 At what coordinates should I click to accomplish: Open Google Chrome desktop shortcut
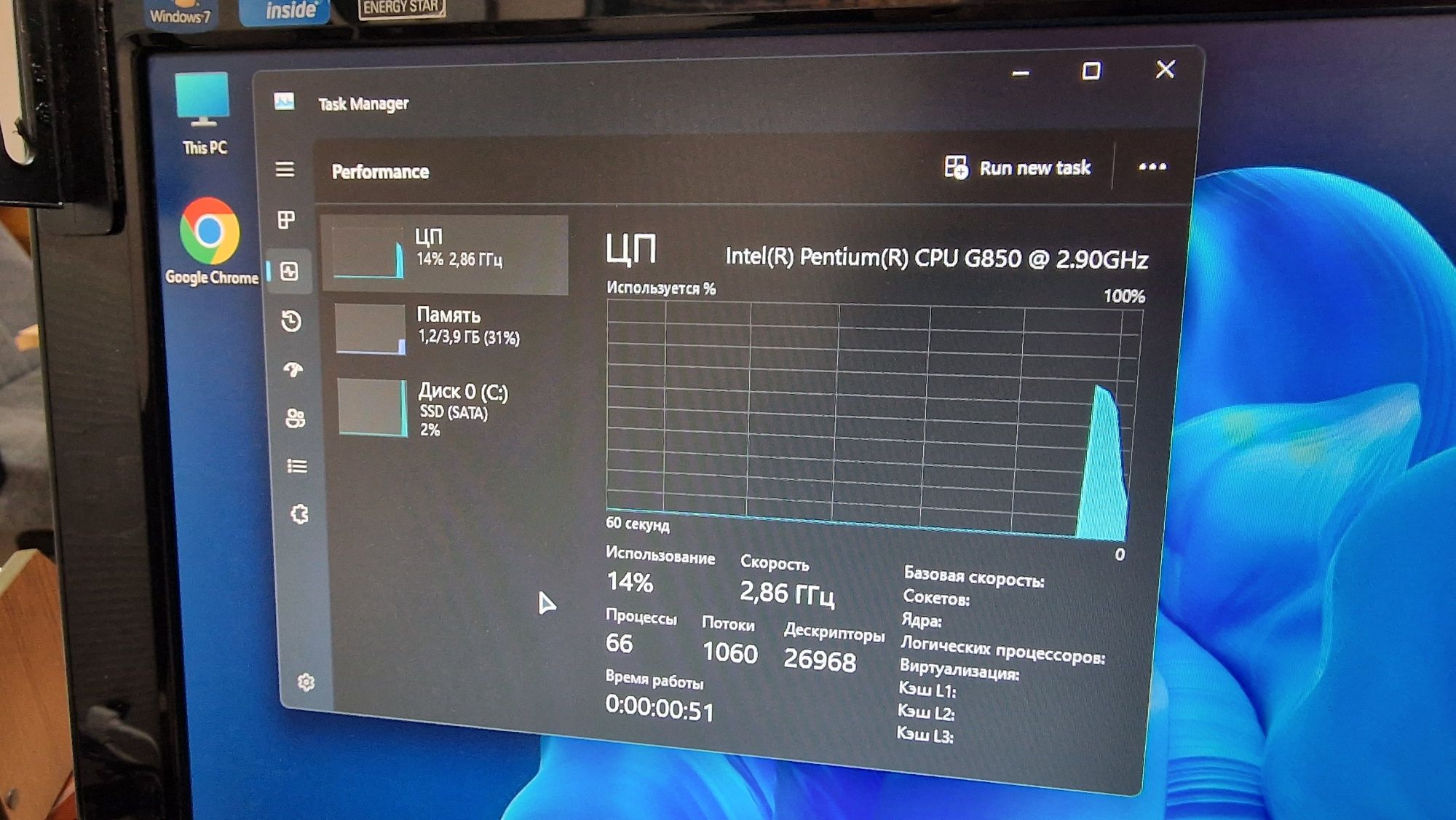210,242
